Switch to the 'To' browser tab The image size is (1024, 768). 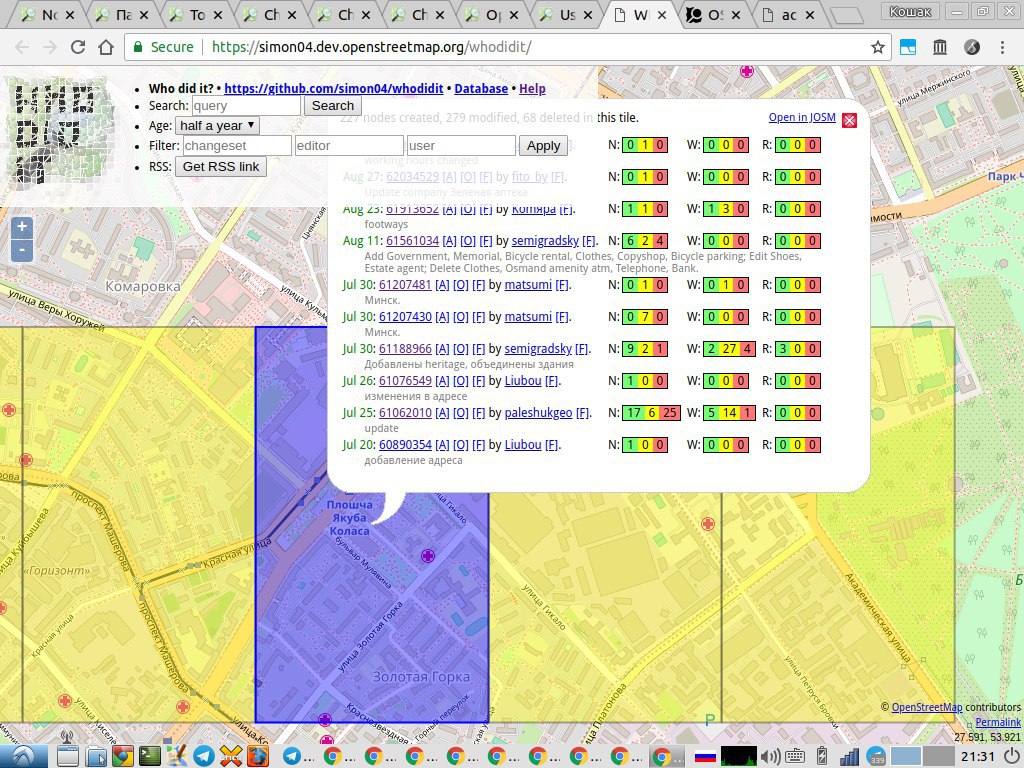click(x=197, y=14)
